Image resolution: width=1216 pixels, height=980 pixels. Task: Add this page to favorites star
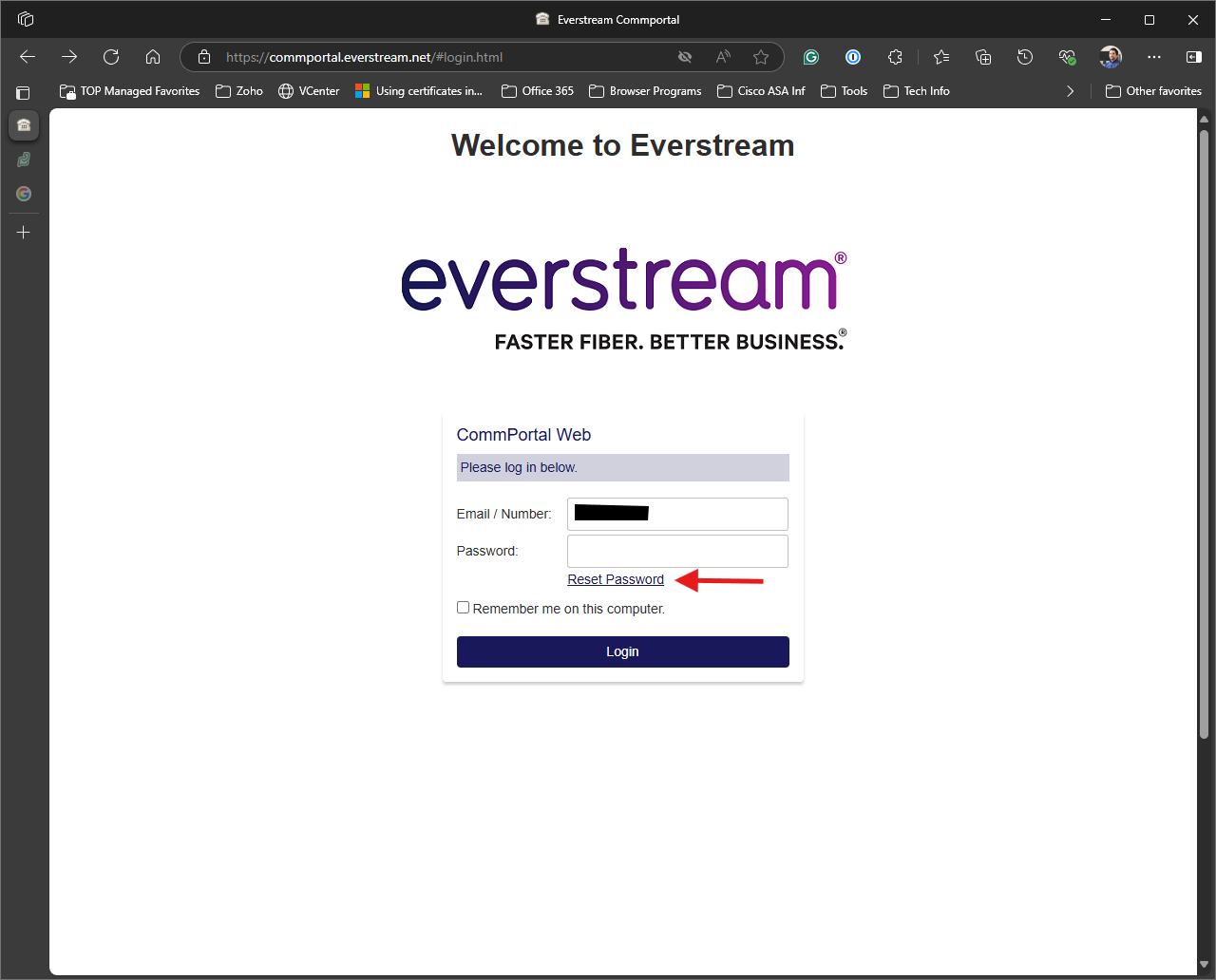point(761,57)
